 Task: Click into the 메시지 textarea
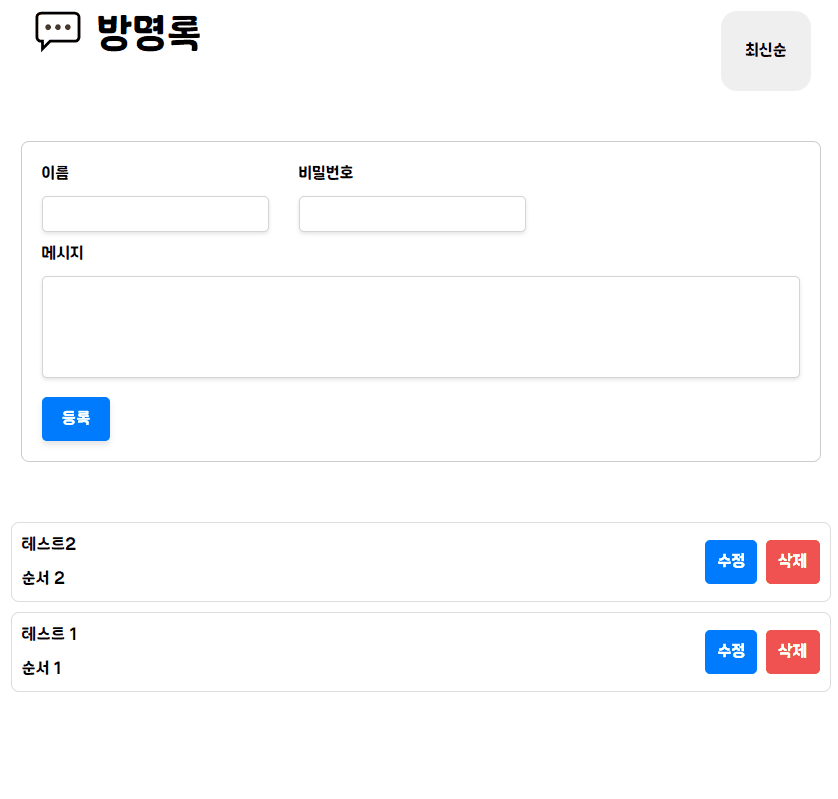click(x=421, y=327)
